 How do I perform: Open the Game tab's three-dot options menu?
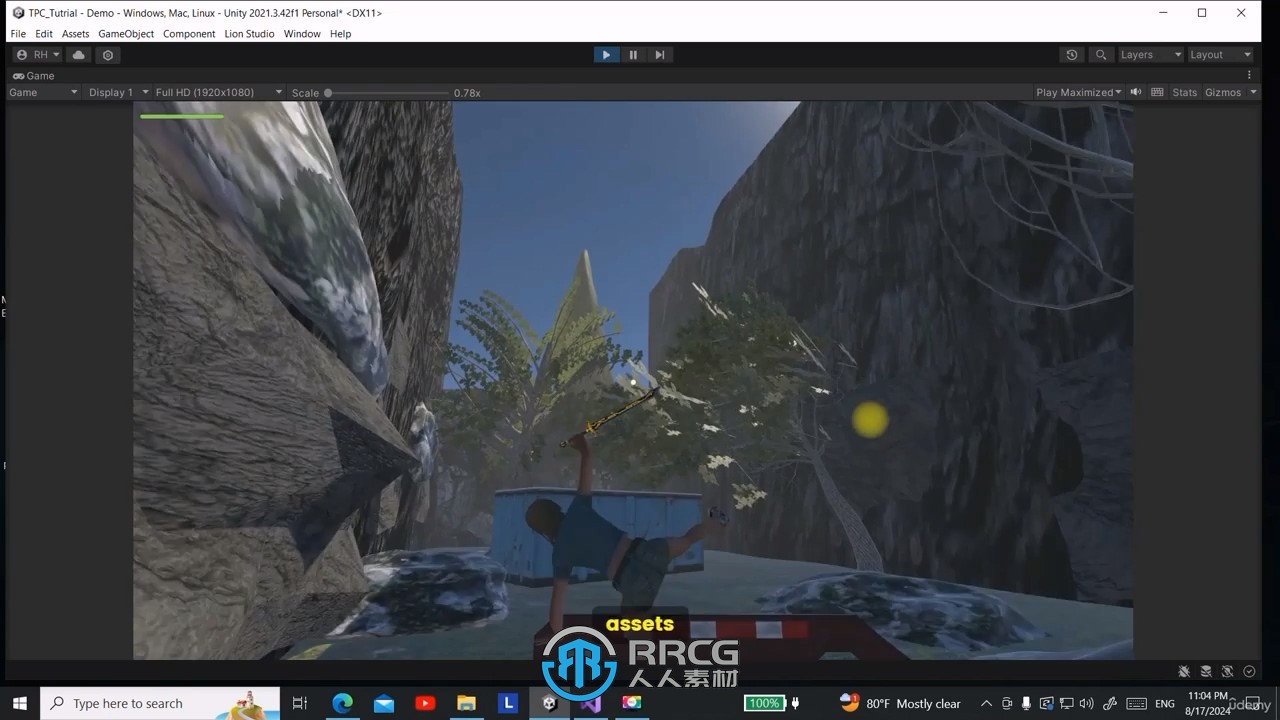1249,76
